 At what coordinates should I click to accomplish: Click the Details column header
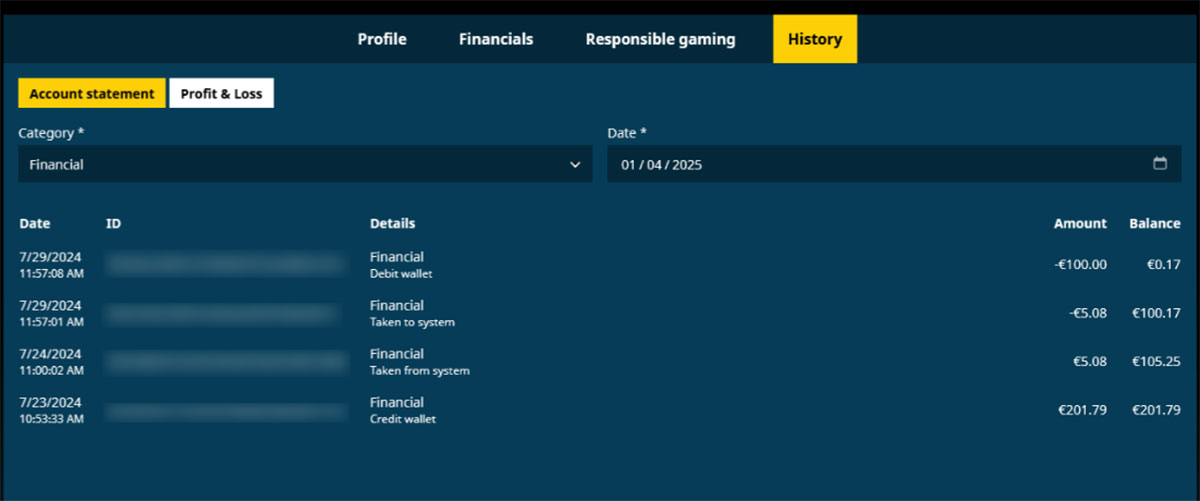click(392, 224)
